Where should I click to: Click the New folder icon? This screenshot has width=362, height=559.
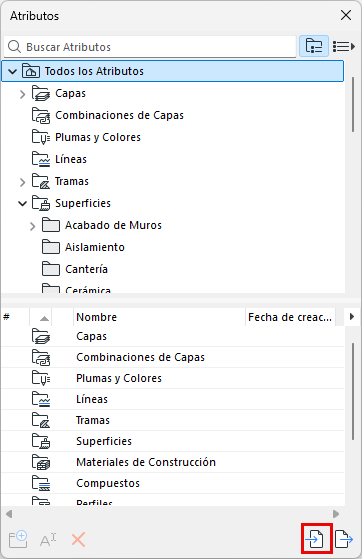tap(18, 539)
